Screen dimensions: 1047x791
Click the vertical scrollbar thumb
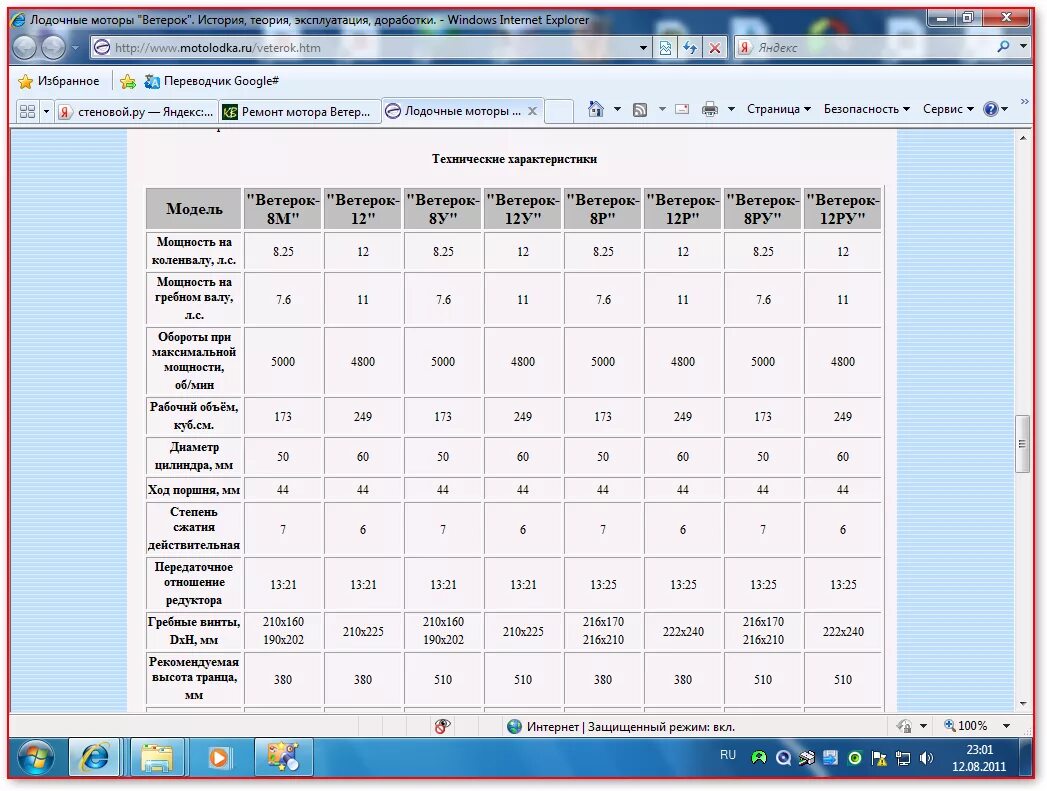tap(1022, 444)
